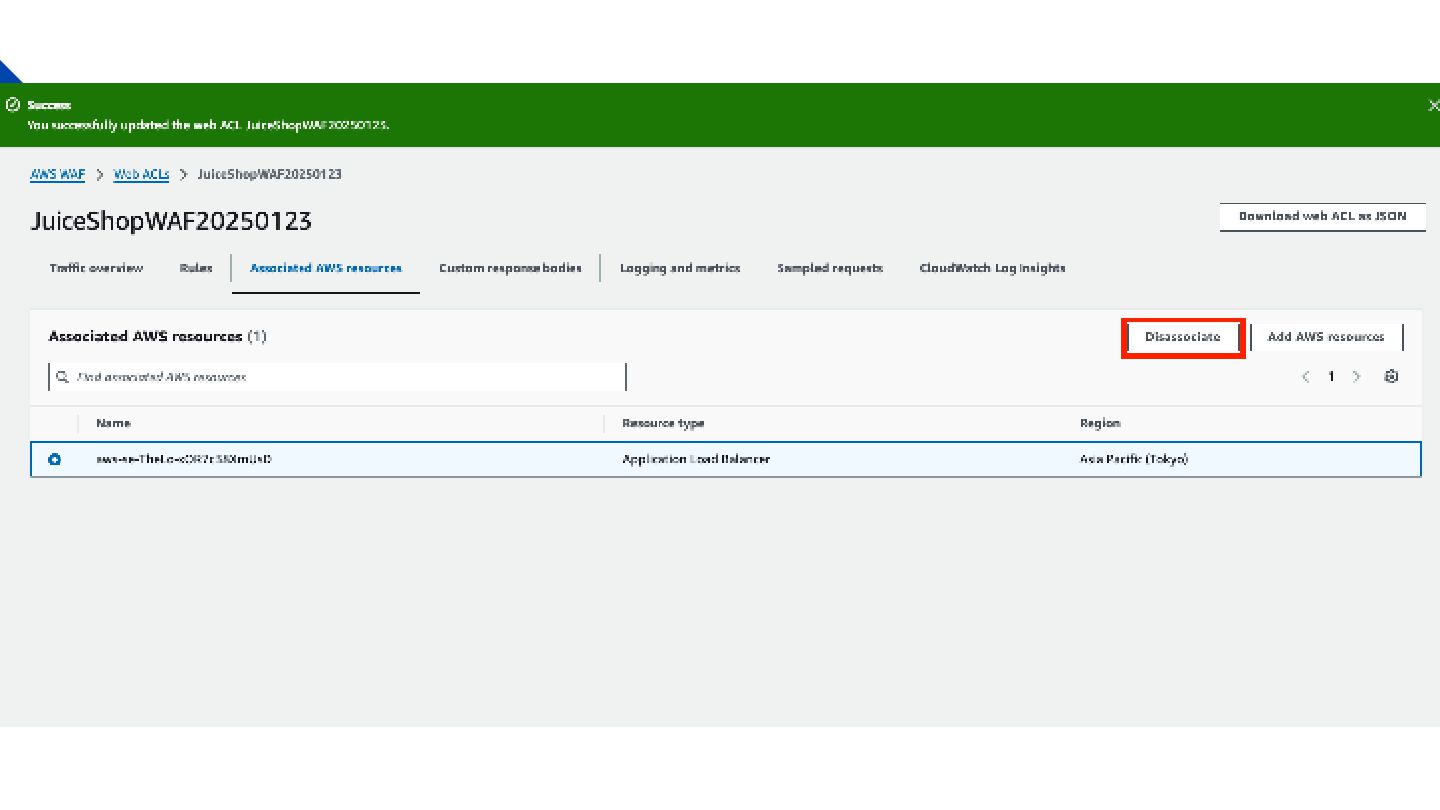Dismiss the green success banner
1440x810 pixels.
[1433, 105]
